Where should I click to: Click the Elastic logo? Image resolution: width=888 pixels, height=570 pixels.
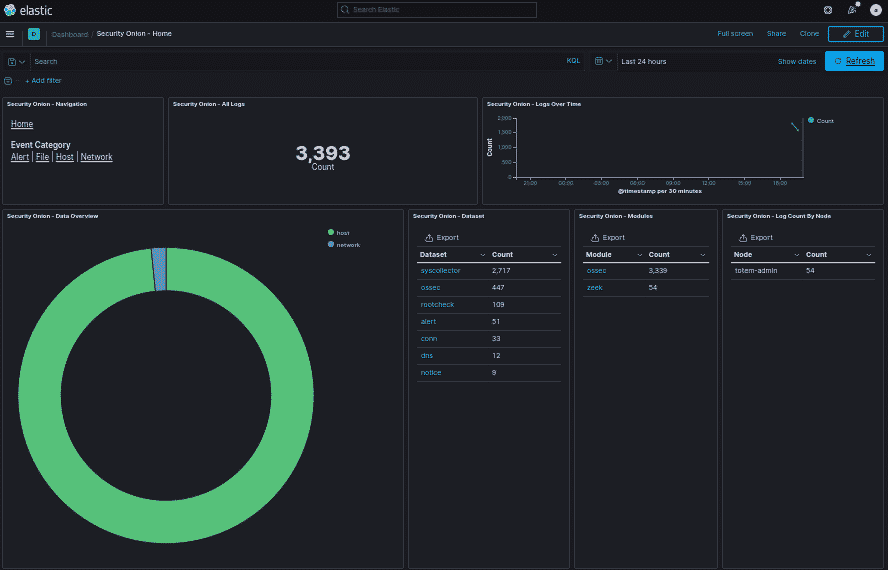[x=28, y=10]
